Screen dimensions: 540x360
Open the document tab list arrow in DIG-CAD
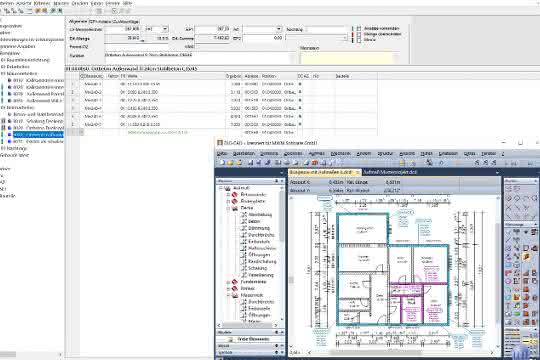[x=497, y=172]
